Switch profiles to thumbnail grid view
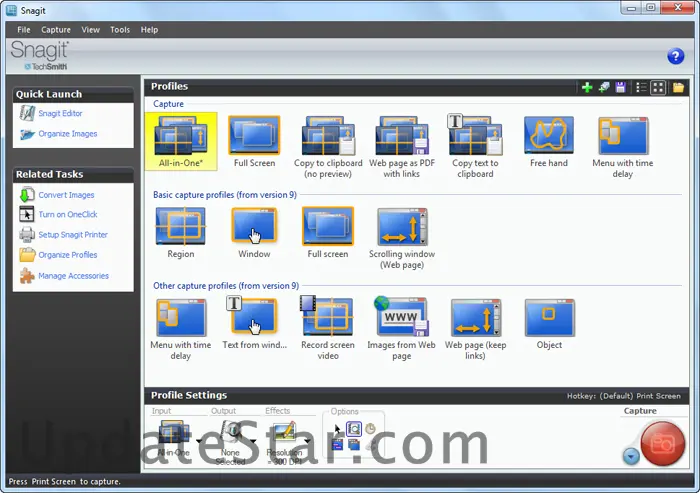Screen dimensions: 700x493 [658, 87]
